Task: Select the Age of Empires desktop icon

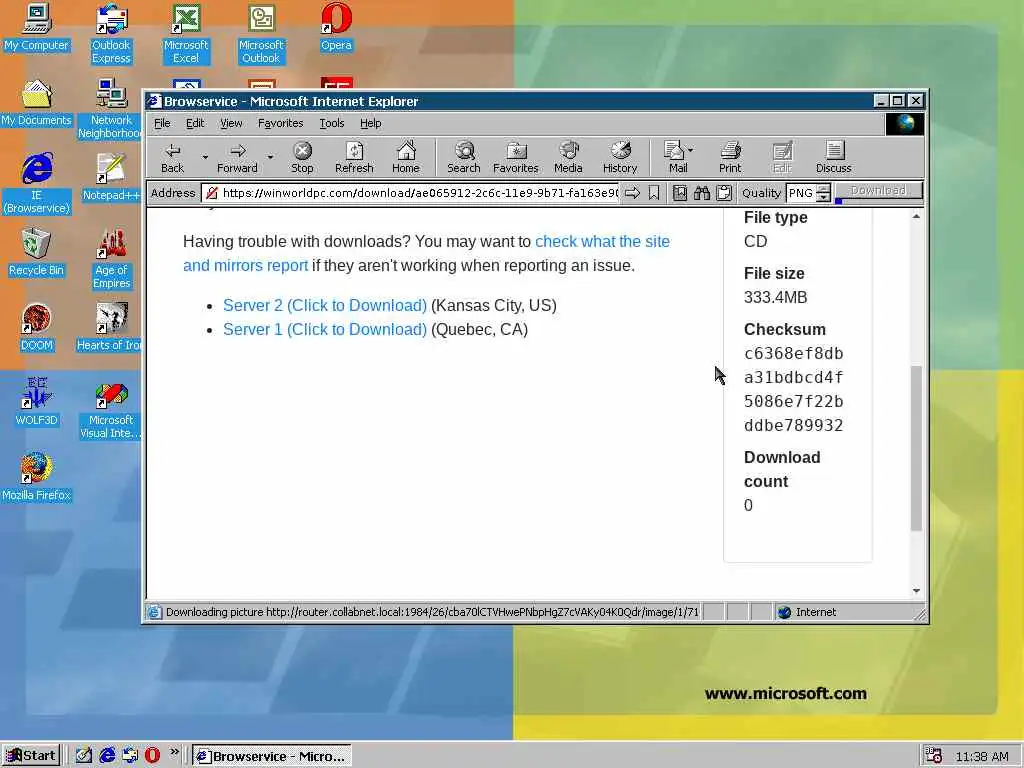Action: pyautogui.click(x=112, y=258)
